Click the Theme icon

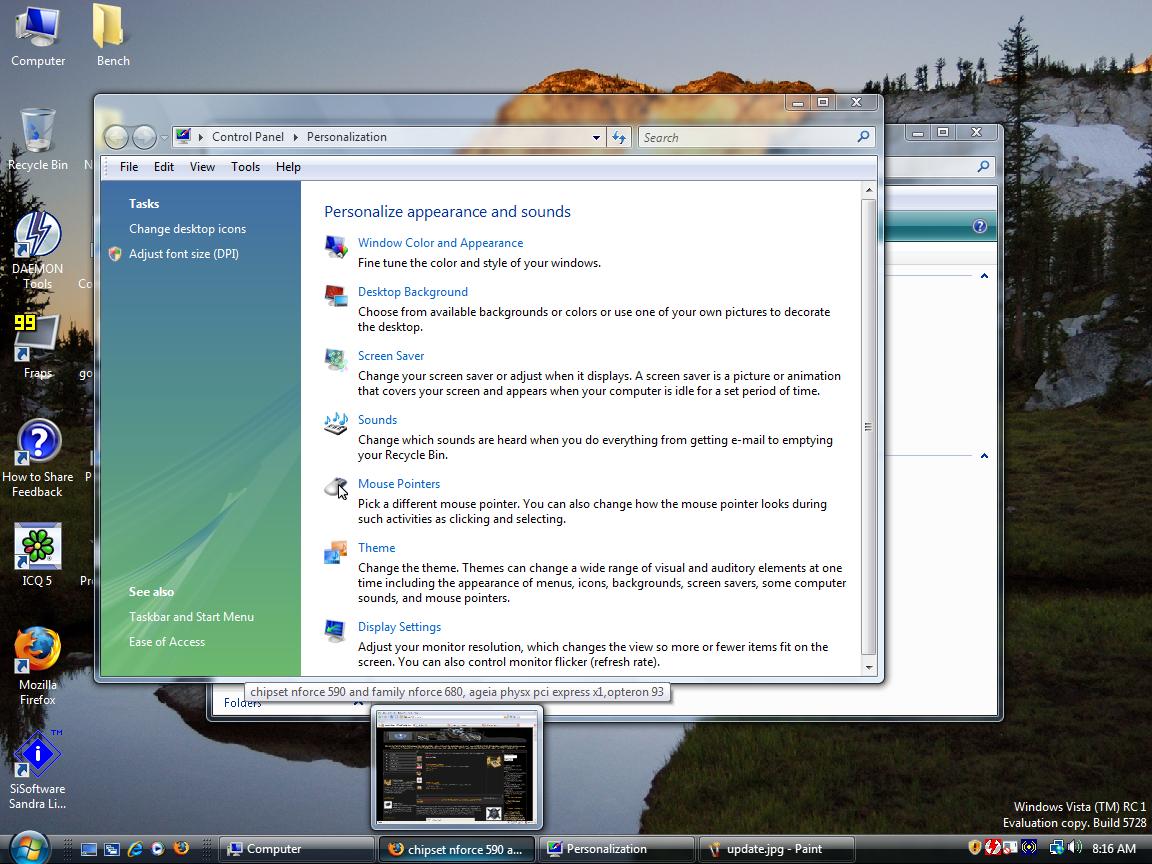336,552
